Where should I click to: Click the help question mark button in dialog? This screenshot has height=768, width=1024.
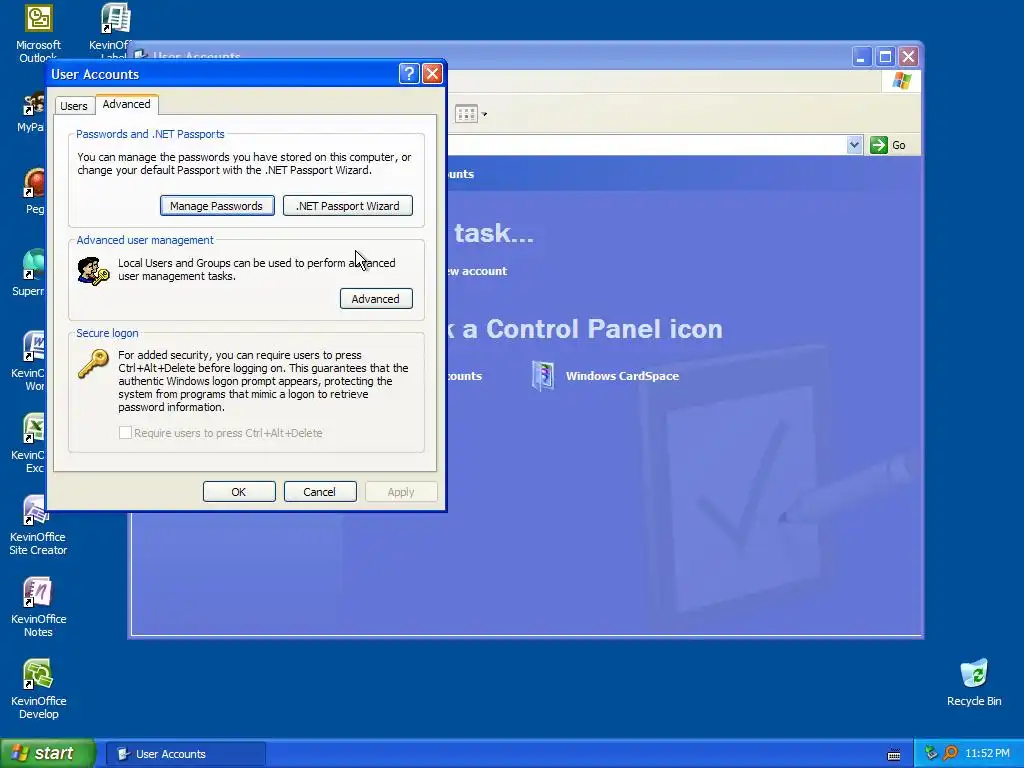point(409,74)
